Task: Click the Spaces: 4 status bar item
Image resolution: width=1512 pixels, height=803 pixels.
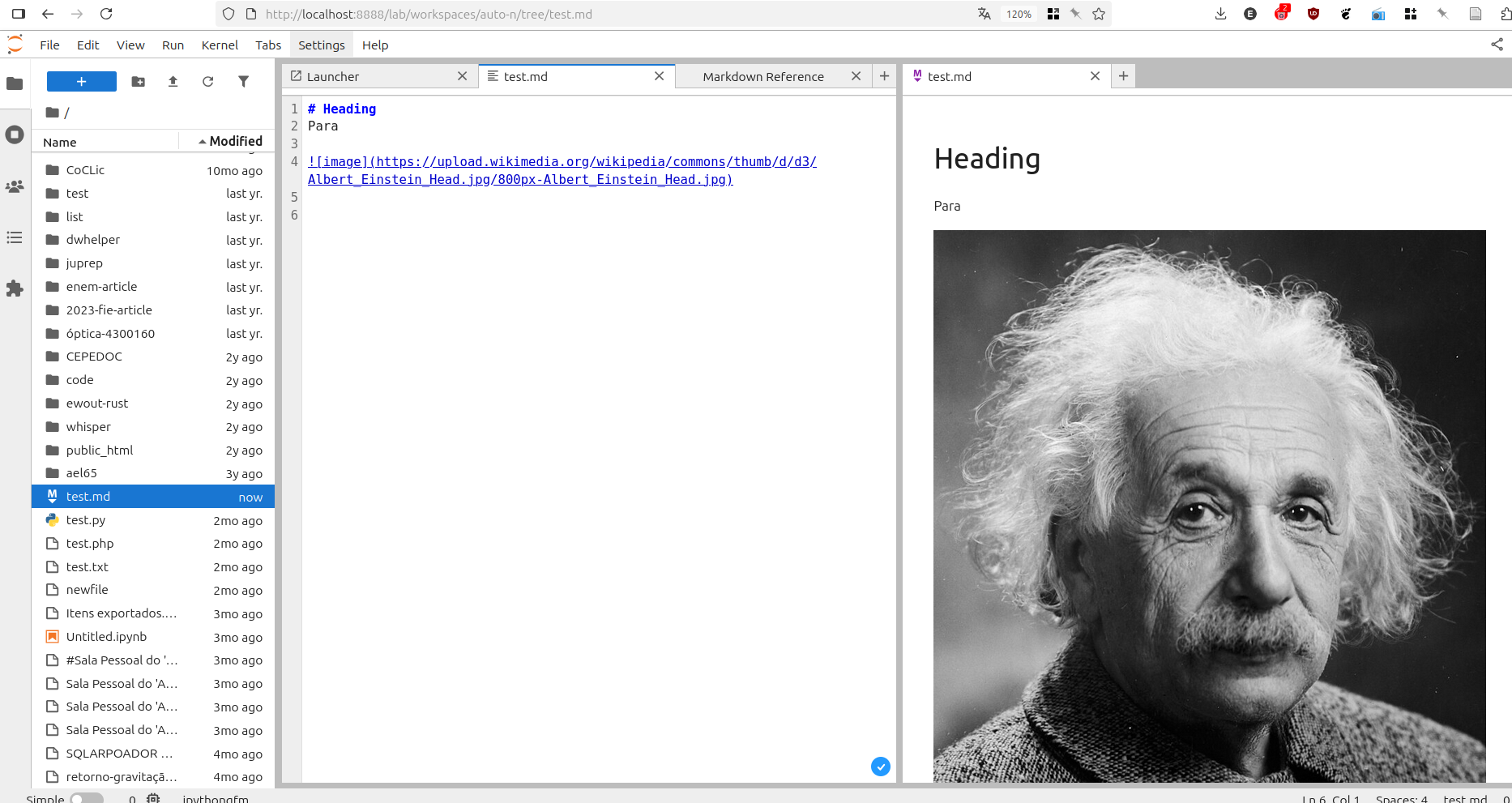Action: 1402,799
